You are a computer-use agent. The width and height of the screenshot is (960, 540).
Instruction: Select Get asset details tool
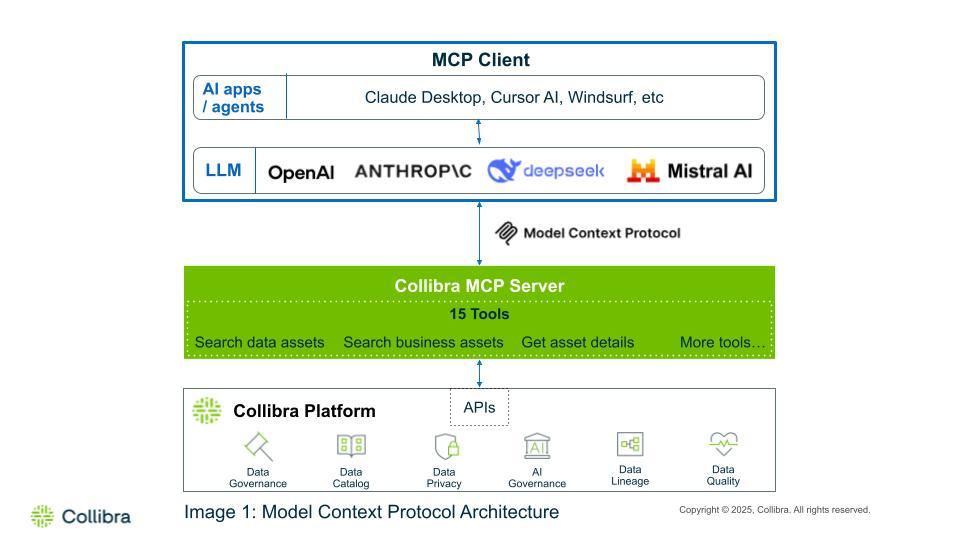pos(577,342)
